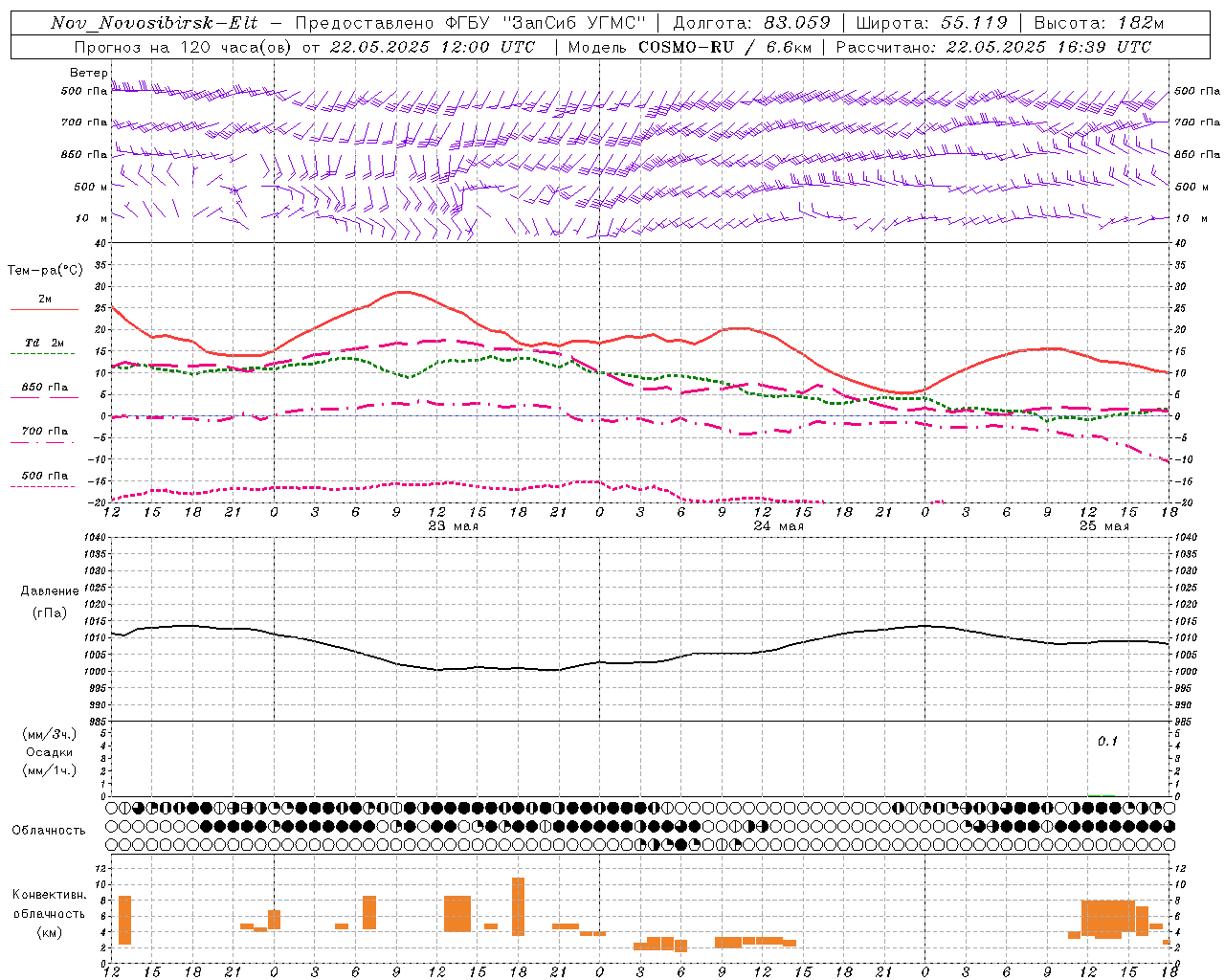Click the 'Высота: 182м' elevation value

point(1099,23)
